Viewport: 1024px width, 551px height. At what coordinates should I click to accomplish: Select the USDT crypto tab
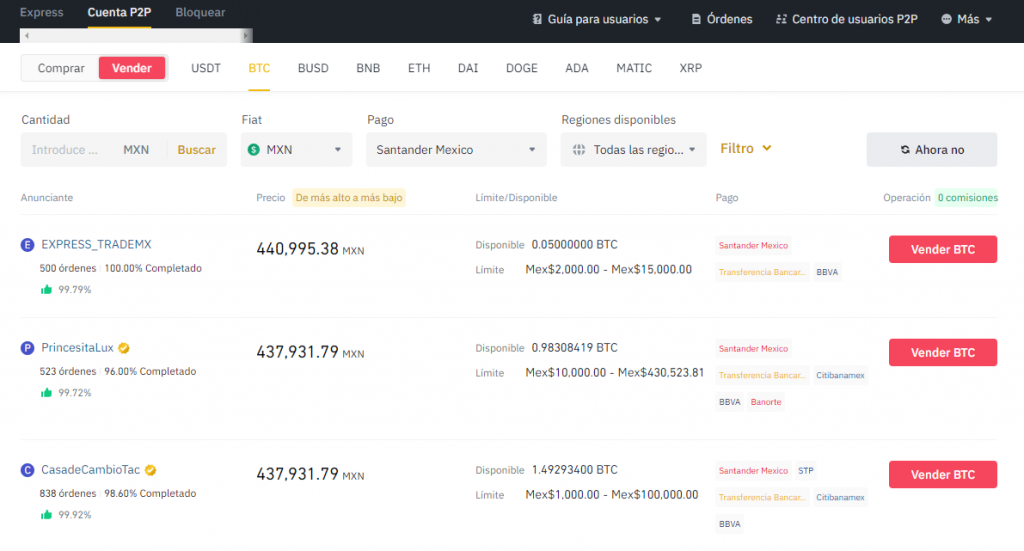206,68
